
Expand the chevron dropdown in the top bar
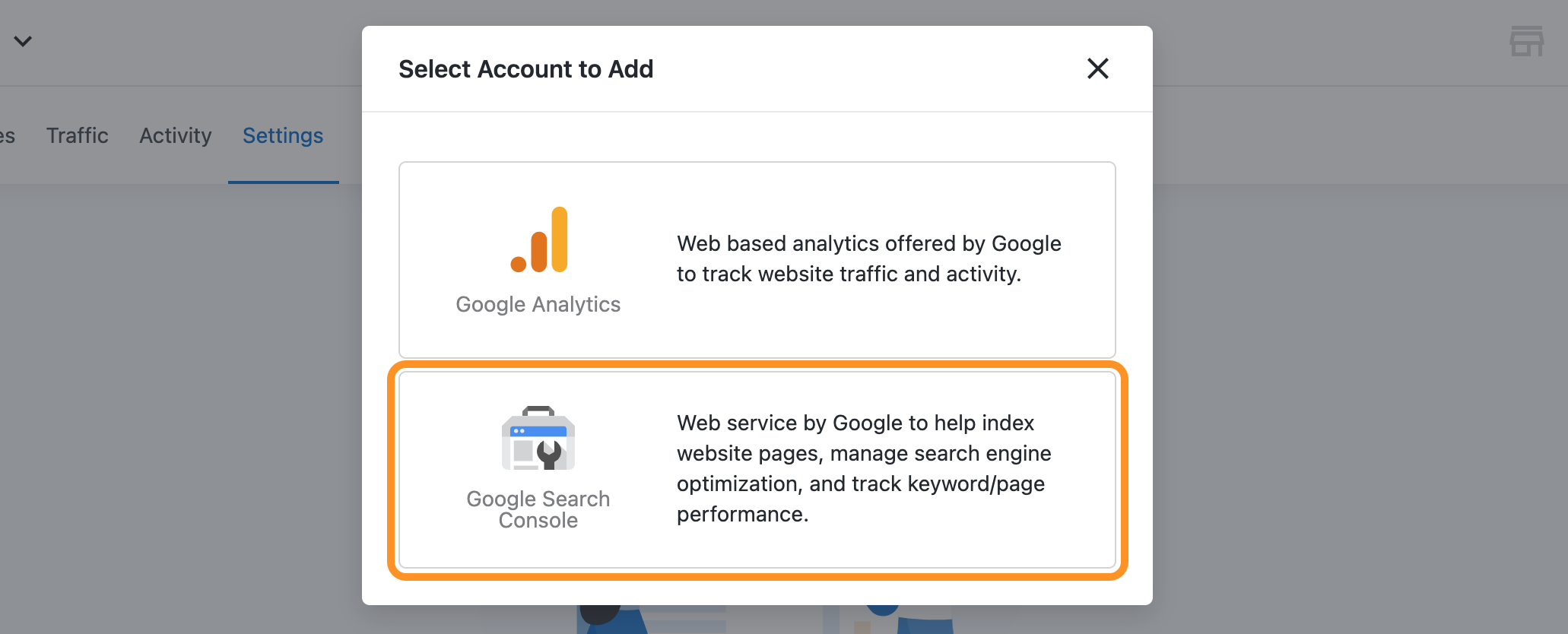(x=23, y=41)
